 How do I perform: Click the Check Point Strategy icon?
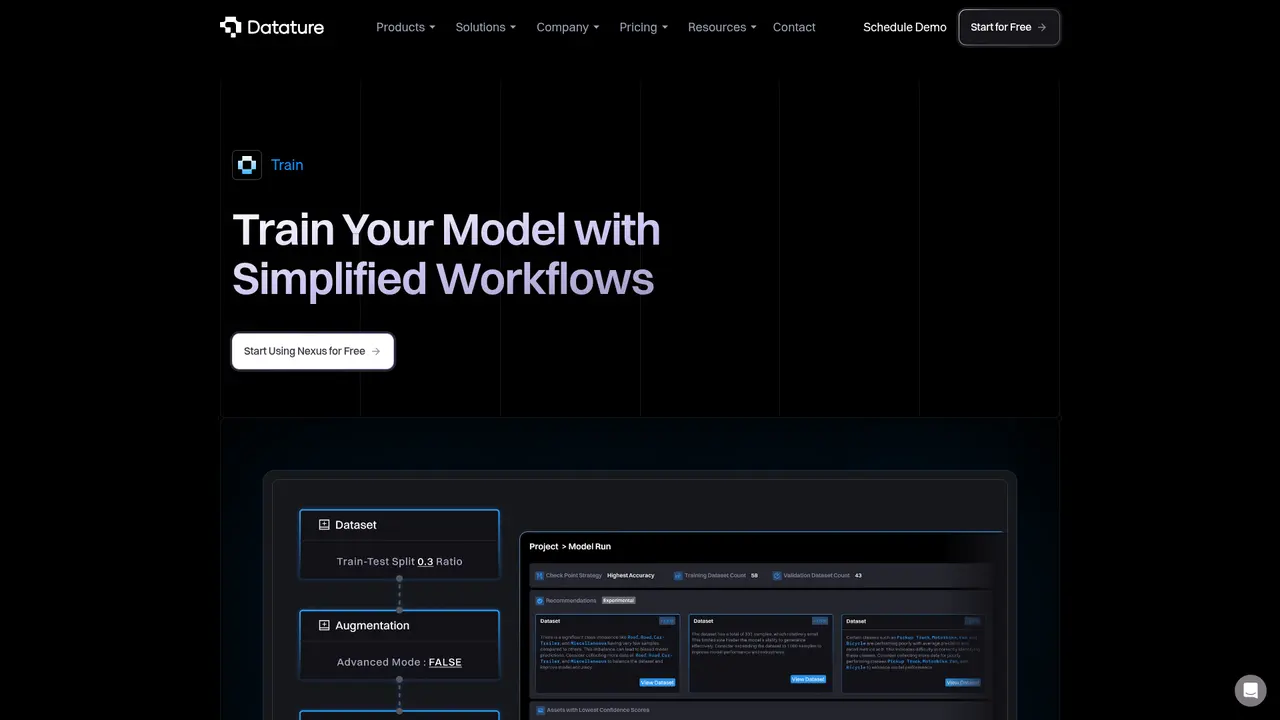(538, 576)
